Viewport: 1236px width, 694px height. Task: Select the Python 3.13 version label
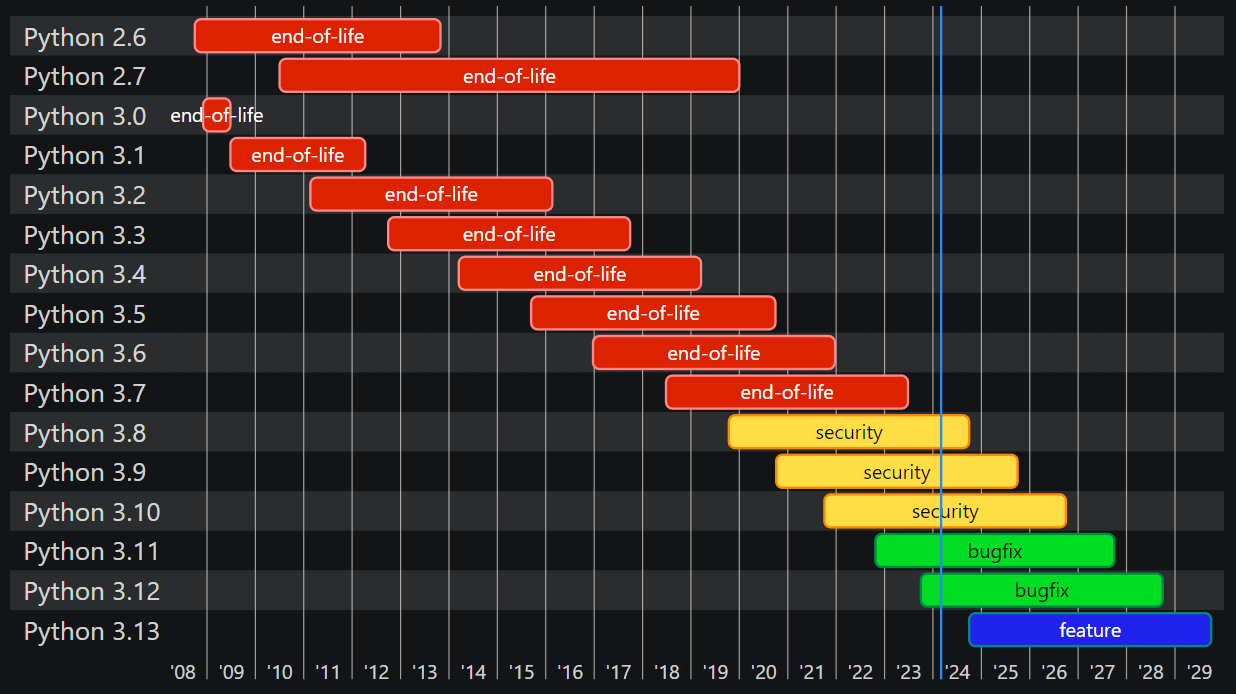click(x=92, y=631)
